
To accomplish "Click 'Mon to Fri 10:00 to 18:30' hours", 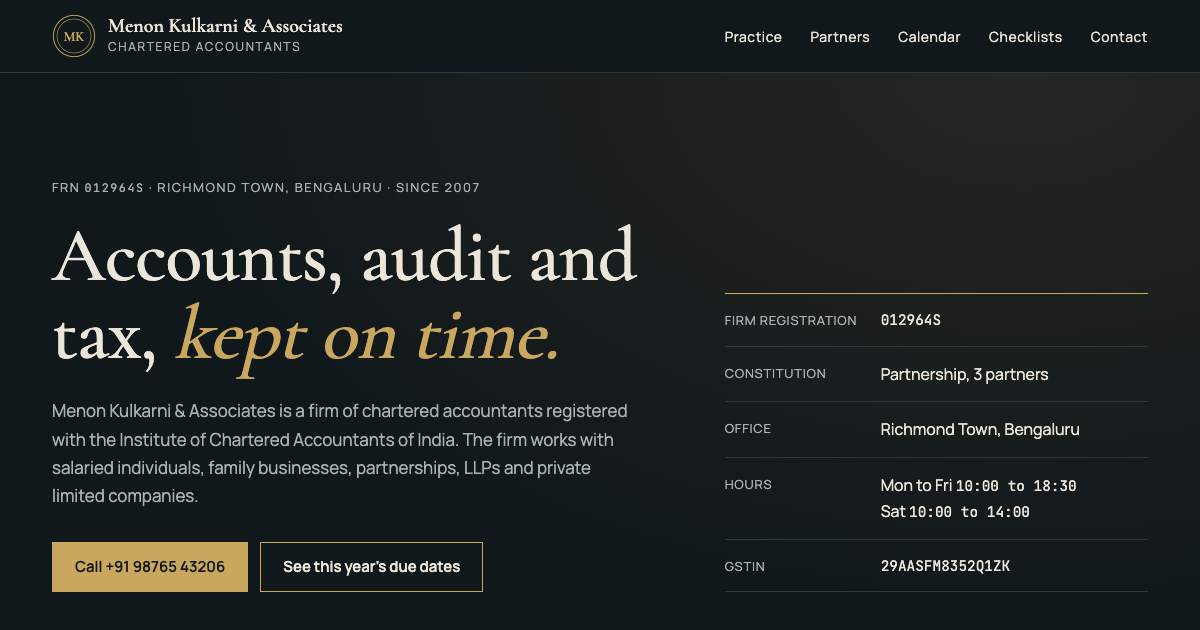I will (978, 486).
